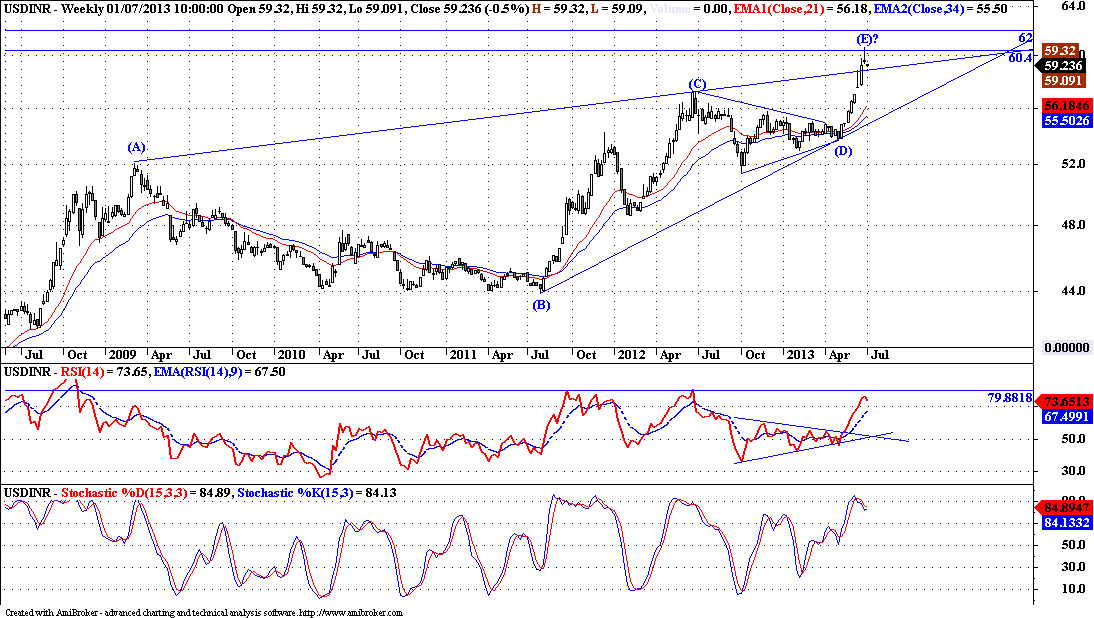The image size is (1094, 618).
Task: Select the 2013 label on time axis
Action: (800, 354)
